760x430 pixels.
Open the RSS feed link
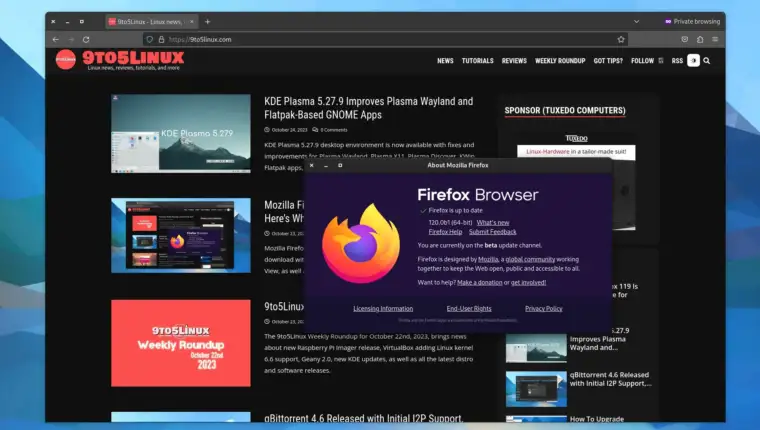pyautogui.click(x=677, y=61)
